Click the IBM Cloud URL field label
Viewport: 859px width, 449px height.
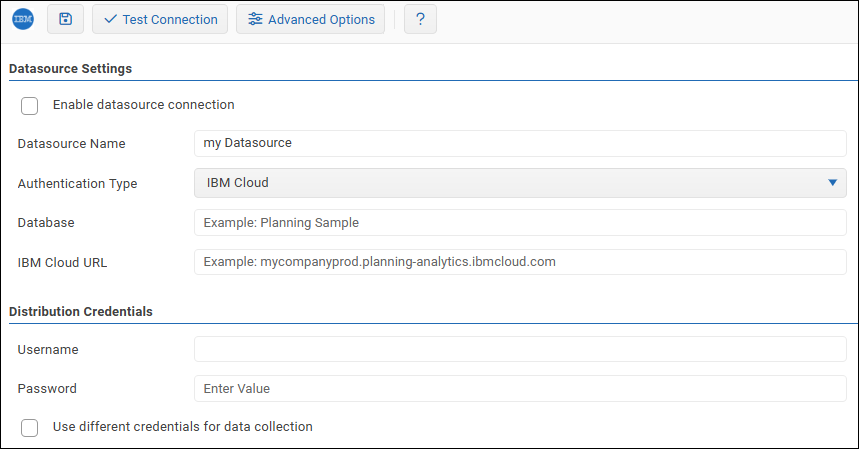62,263
